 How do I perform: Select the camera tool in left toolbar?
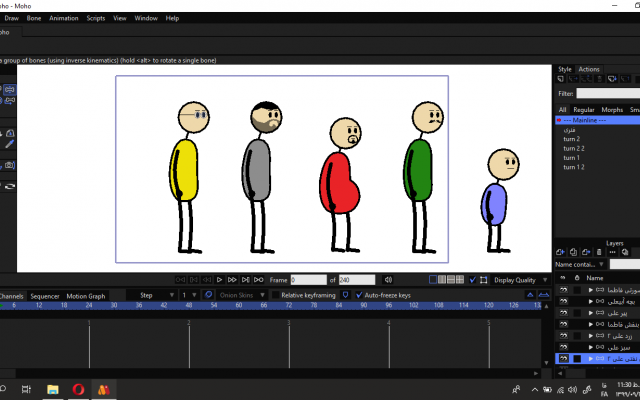pyautogui.click(x=10, y=165)
